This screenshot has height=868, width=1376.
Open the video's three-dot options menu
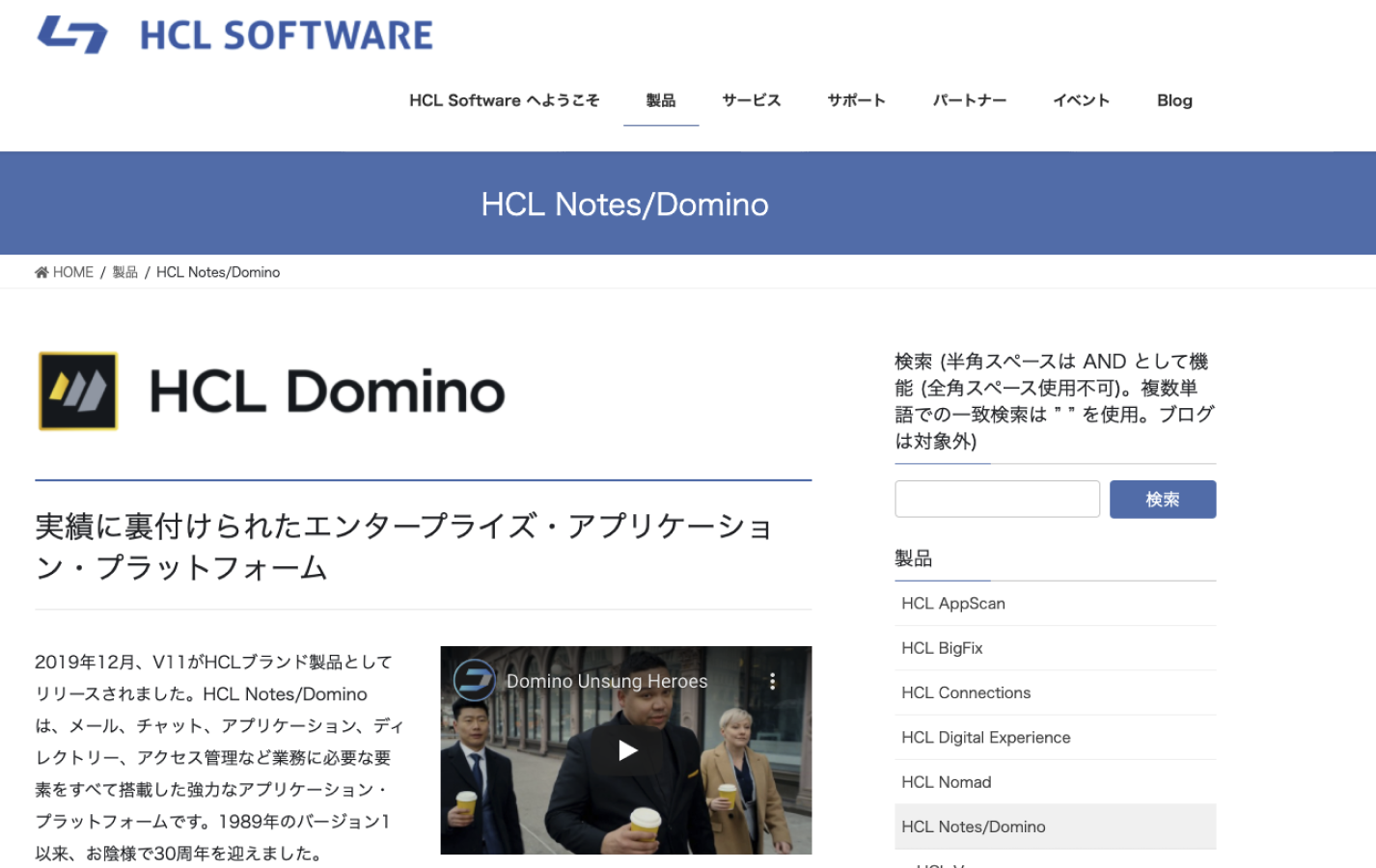point(772,681)
